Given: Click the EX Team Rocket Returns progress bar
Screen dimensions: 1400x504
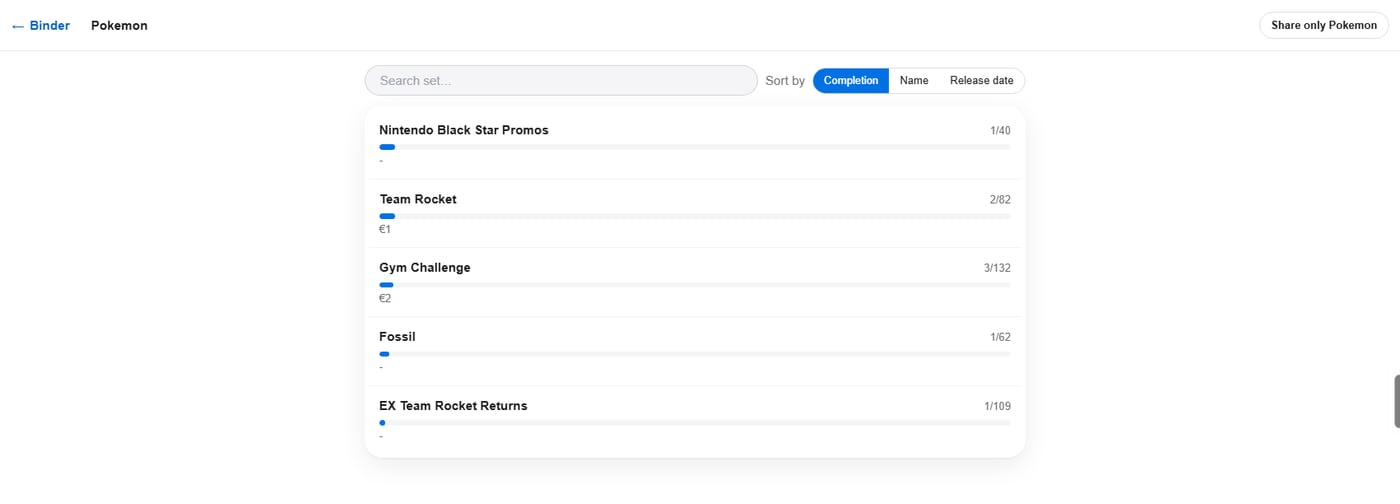Looking at the screenshot, I should pos(695,423).
